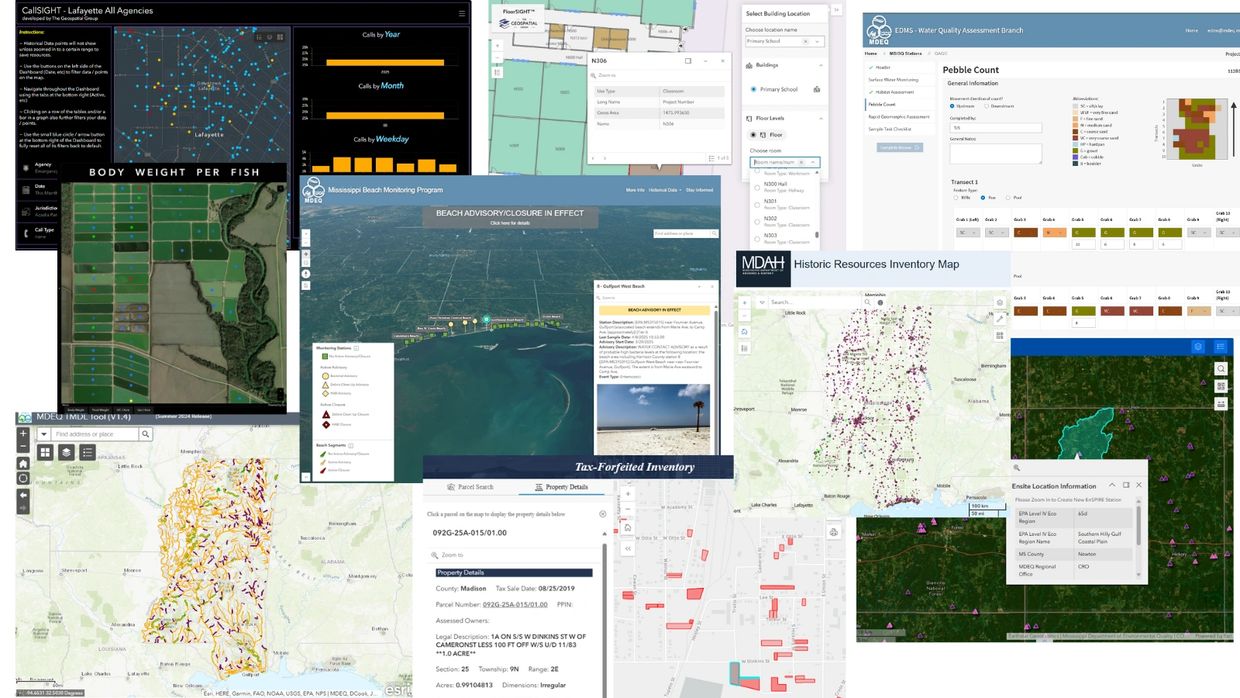Open Sample Task Checklist in EDMS sidebar
Viewport: 1240px width, 698px height.
890,129
